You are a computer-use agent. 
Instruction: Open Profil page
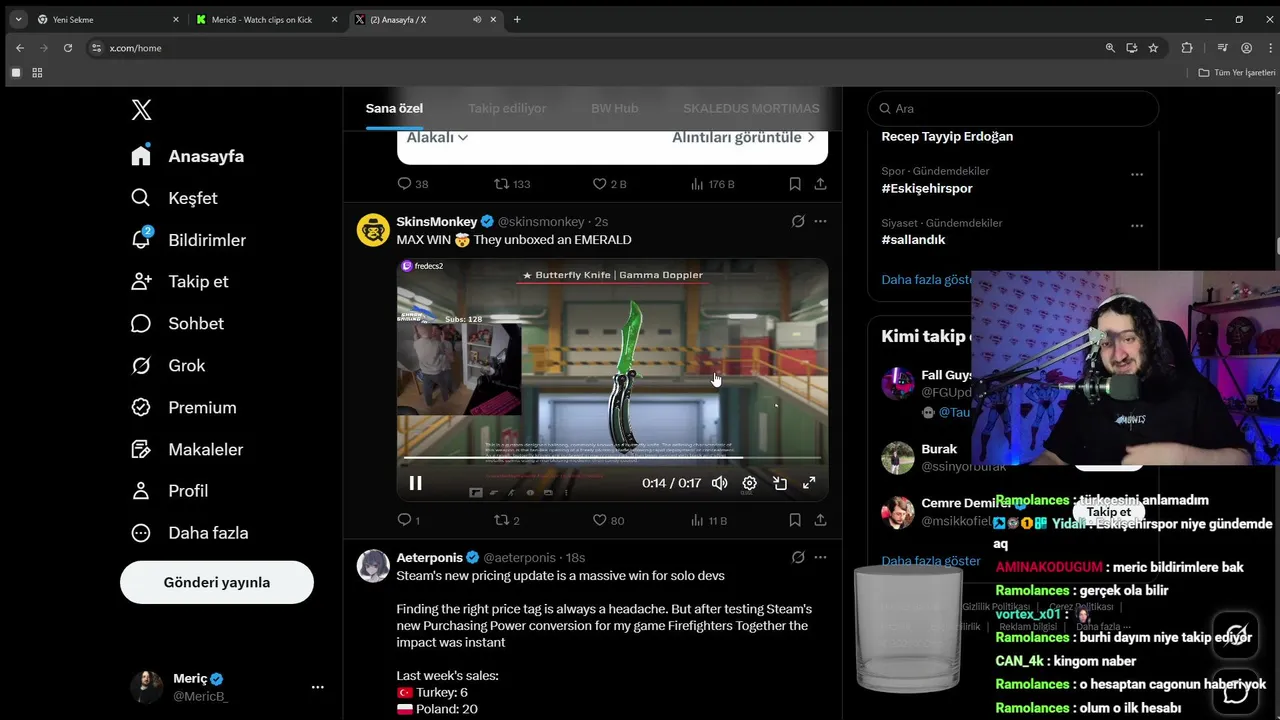169,490
